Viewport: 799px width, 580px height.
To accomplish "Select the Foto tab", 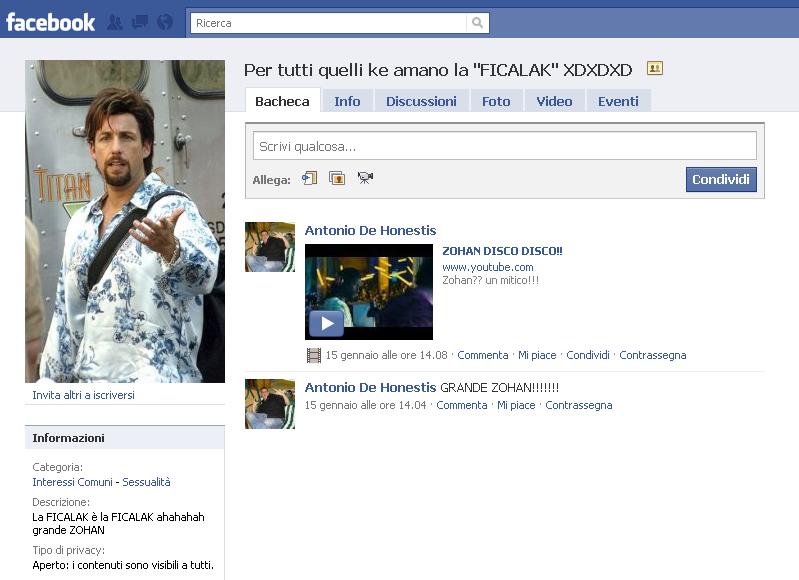I will 496,101.
